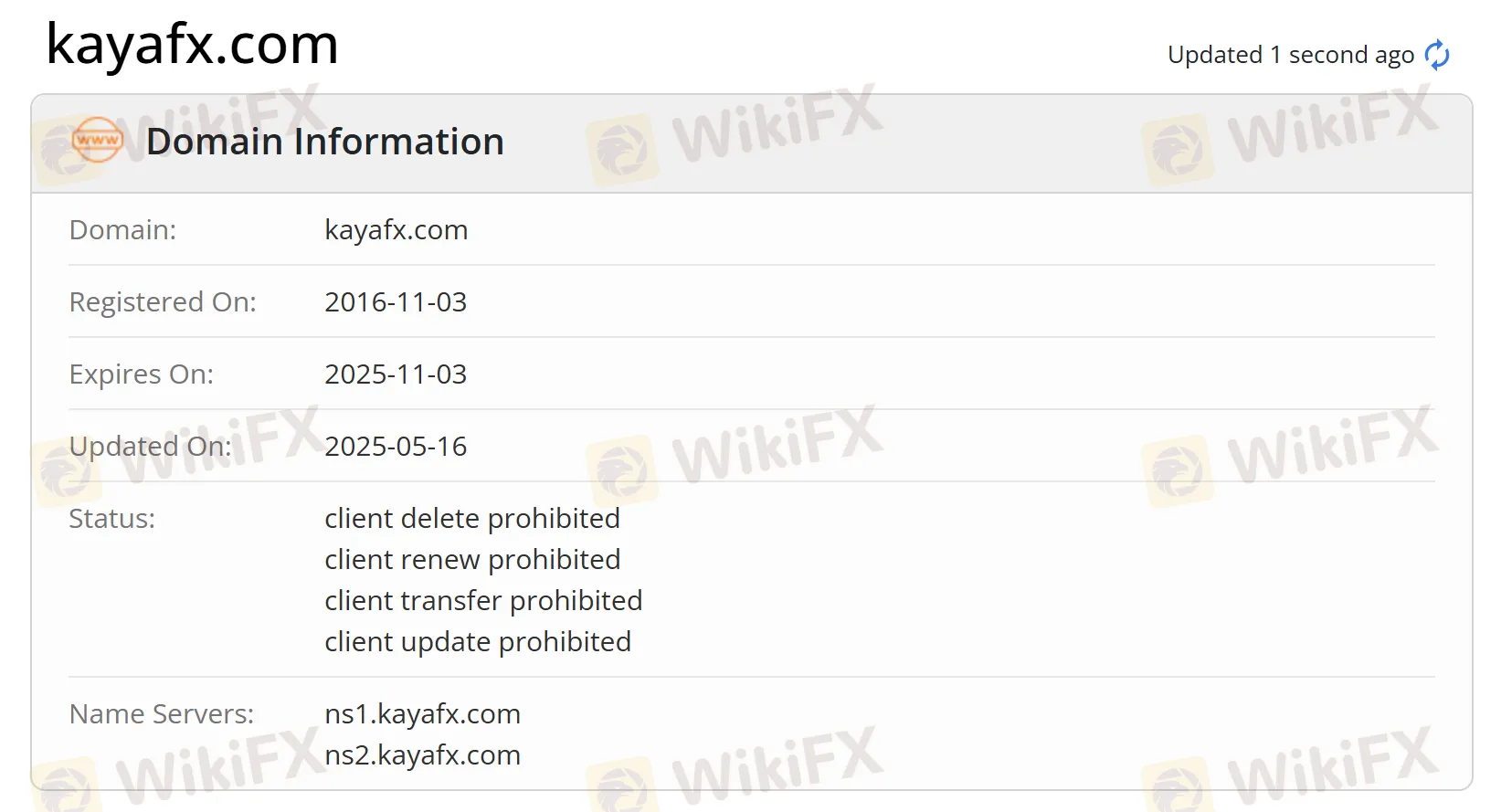Click the Updated 1 second ago label
The width and height of the screenshot is (1501, 812).
coord(1291,55)
